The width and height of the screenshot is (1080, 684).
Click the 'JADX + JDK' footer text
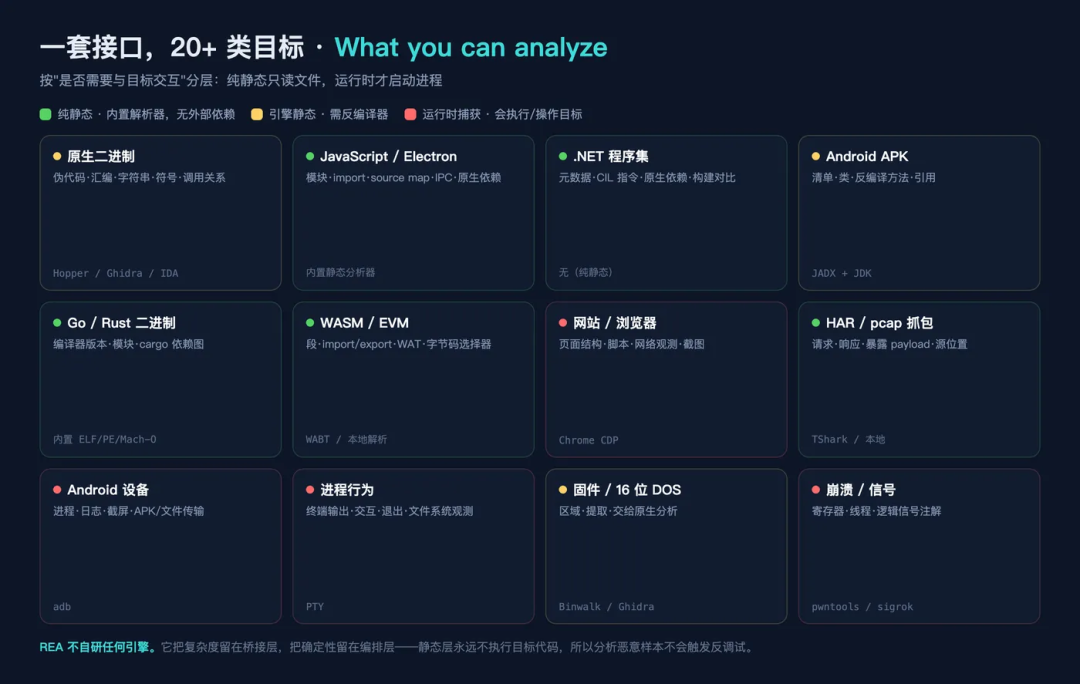pos(842,273)
